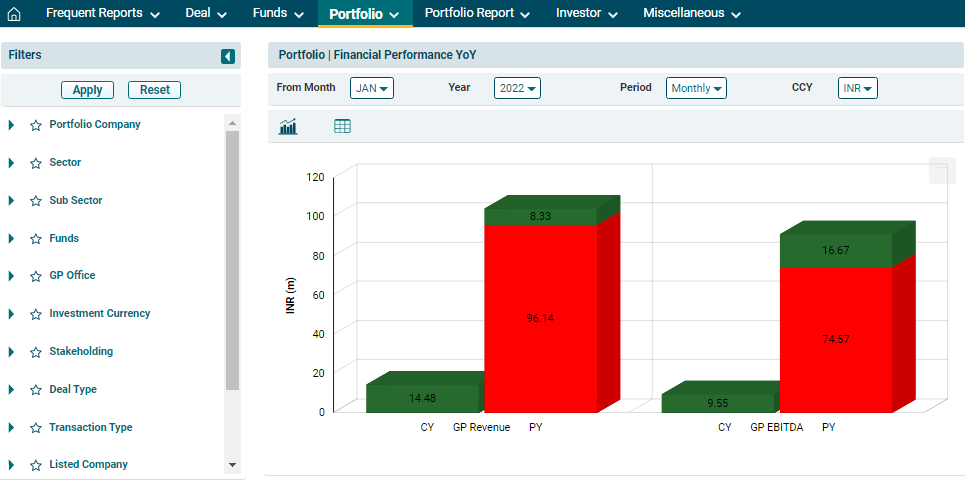Click the red GP Revenue PY bar
The image size is (965, 481).
541,318
